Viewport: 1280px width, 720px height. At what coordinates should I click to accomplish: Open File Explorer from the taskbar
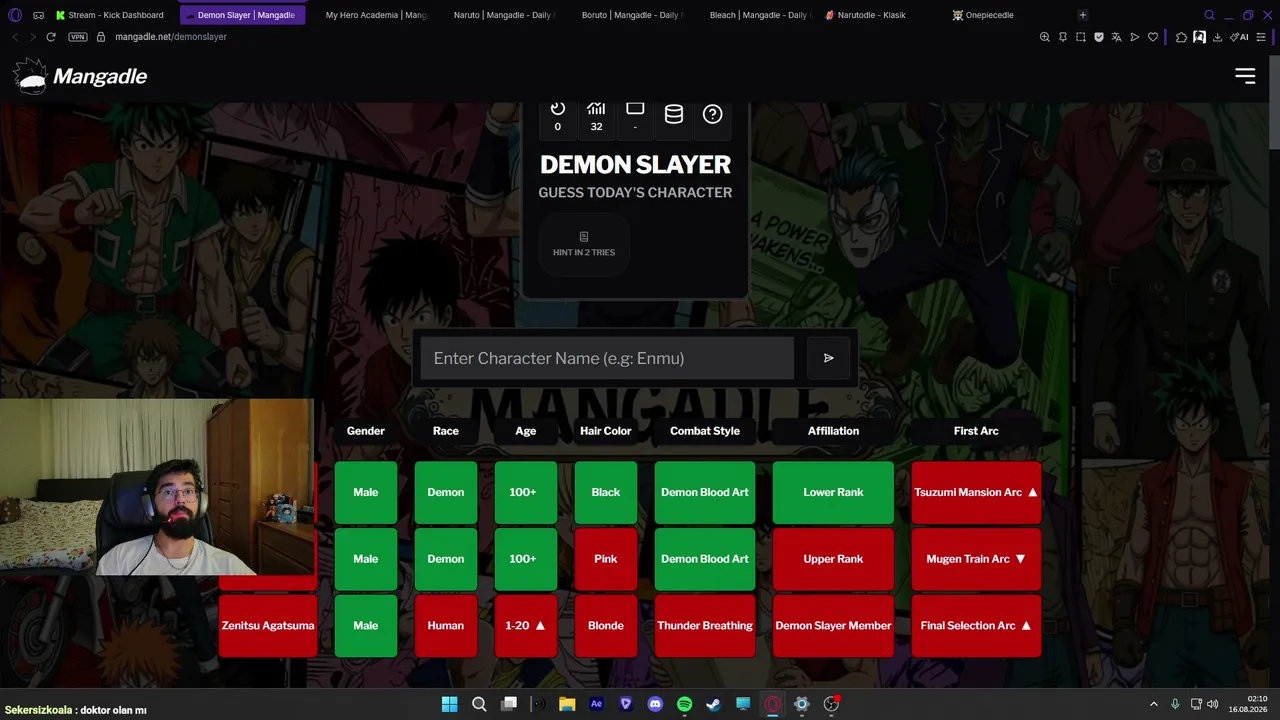point(567,704)
